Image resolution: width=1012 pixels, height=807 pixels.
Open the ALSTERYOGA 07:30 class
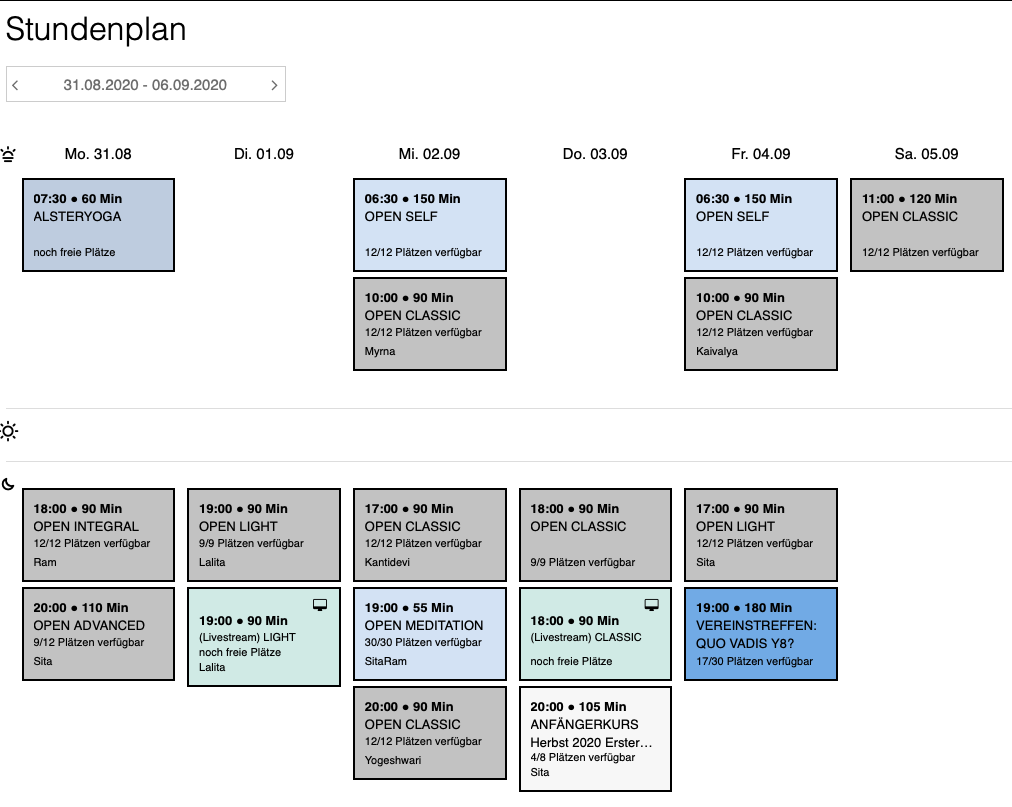99,225
